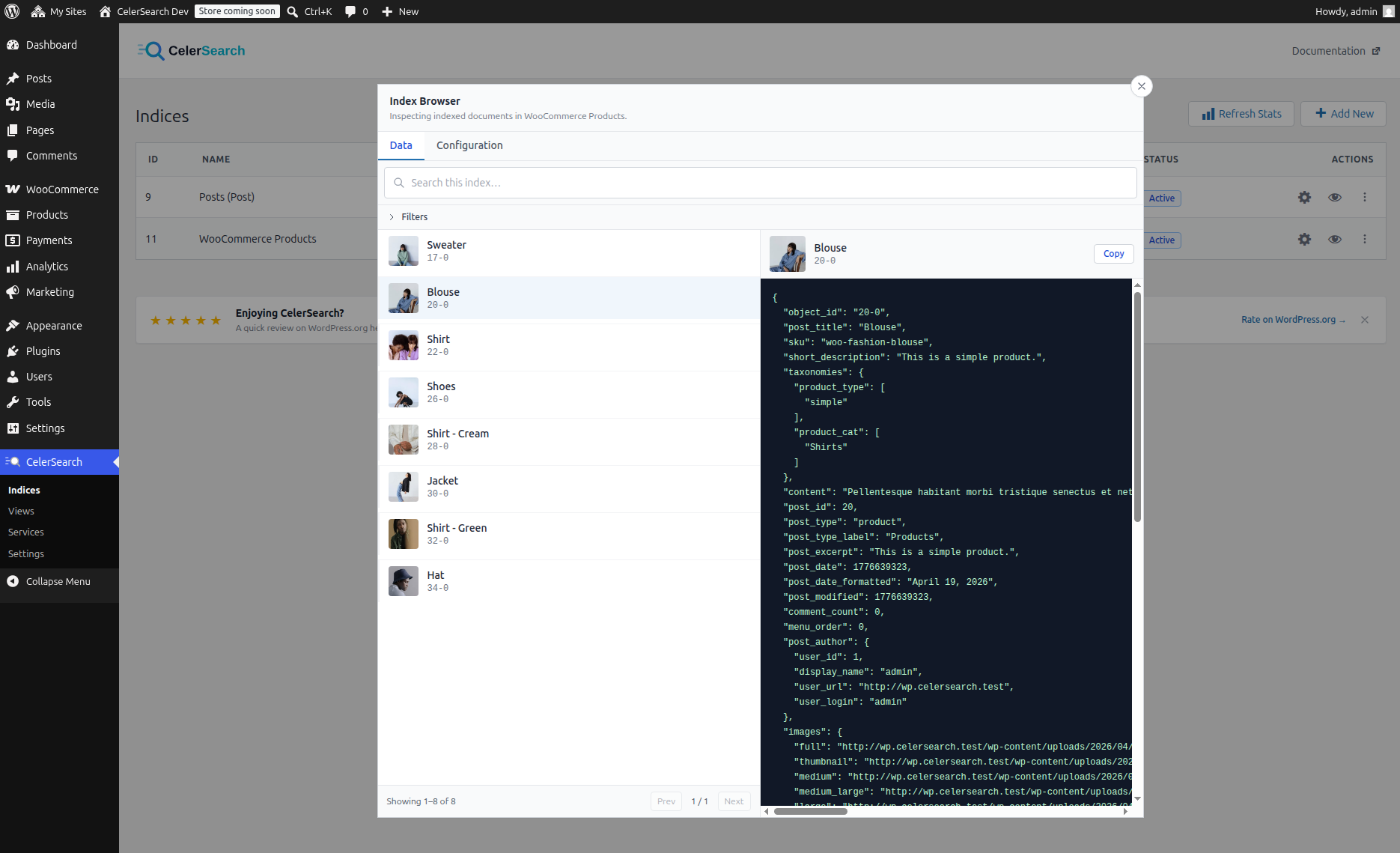This screenshot has width=1400, height=853.
Task: Open the comments bubble in the admin bar
Action: pos(356,11)
